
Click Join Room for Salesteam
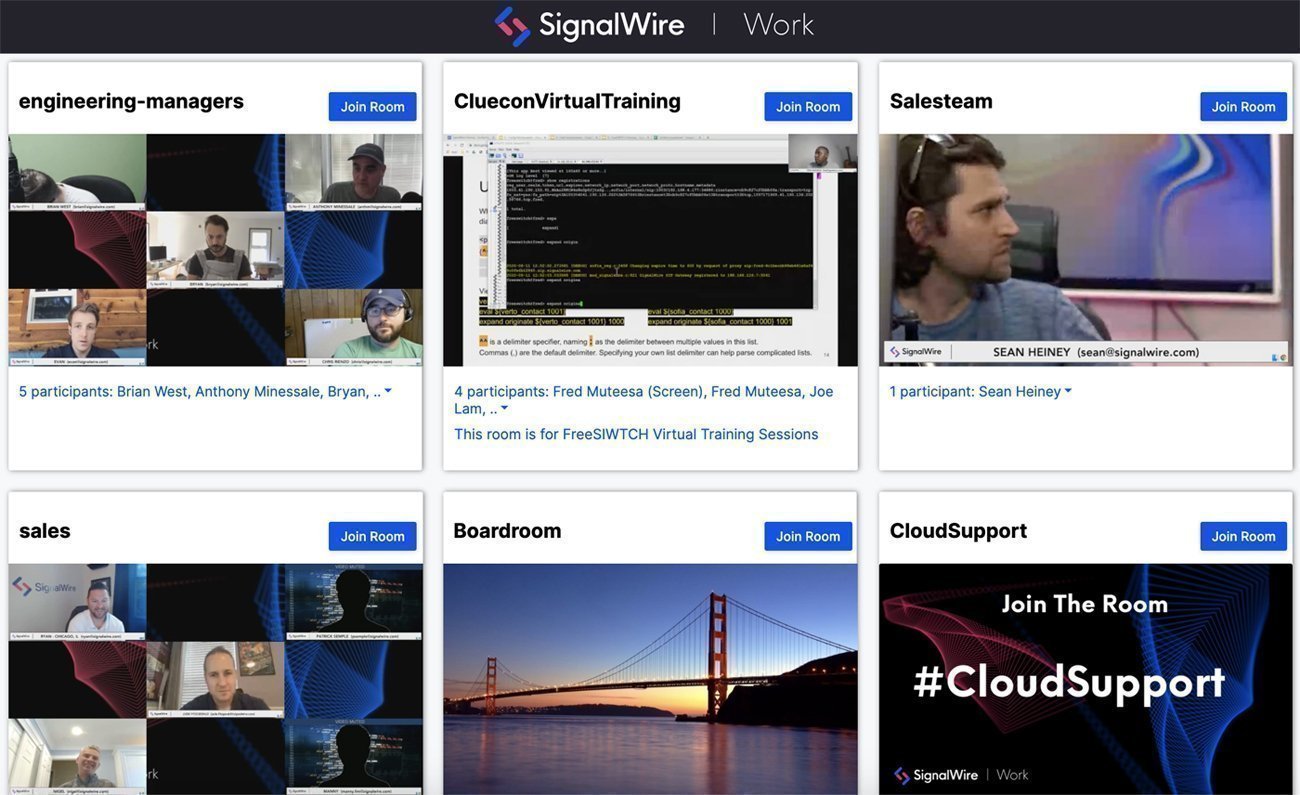[x=1243, y=107]
